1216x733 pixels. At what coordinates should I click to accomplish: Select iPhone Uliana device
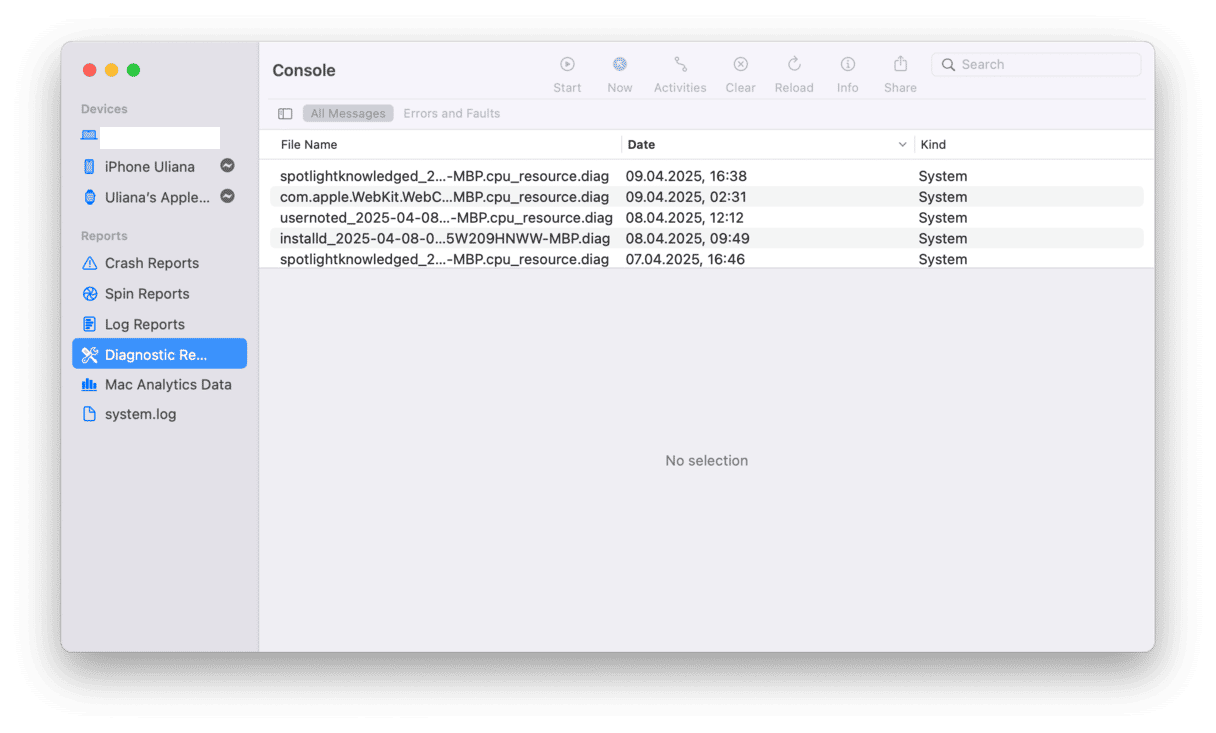tap(159, 167)
